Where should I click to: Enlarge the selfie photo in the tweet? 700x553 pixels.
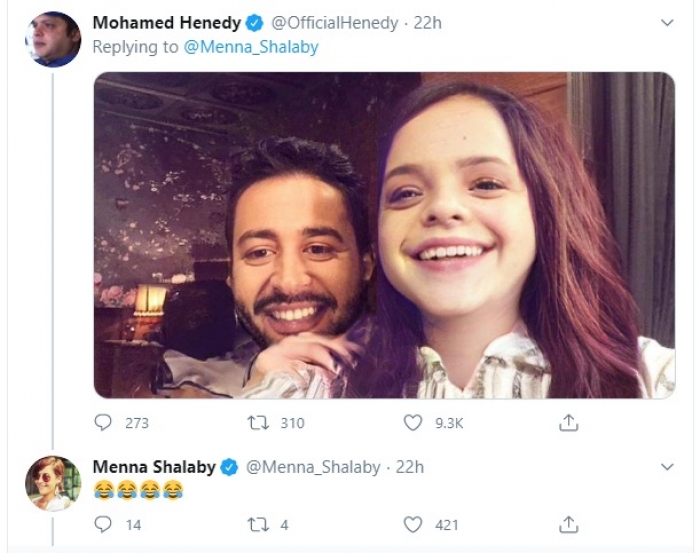(x=384, y=235)
